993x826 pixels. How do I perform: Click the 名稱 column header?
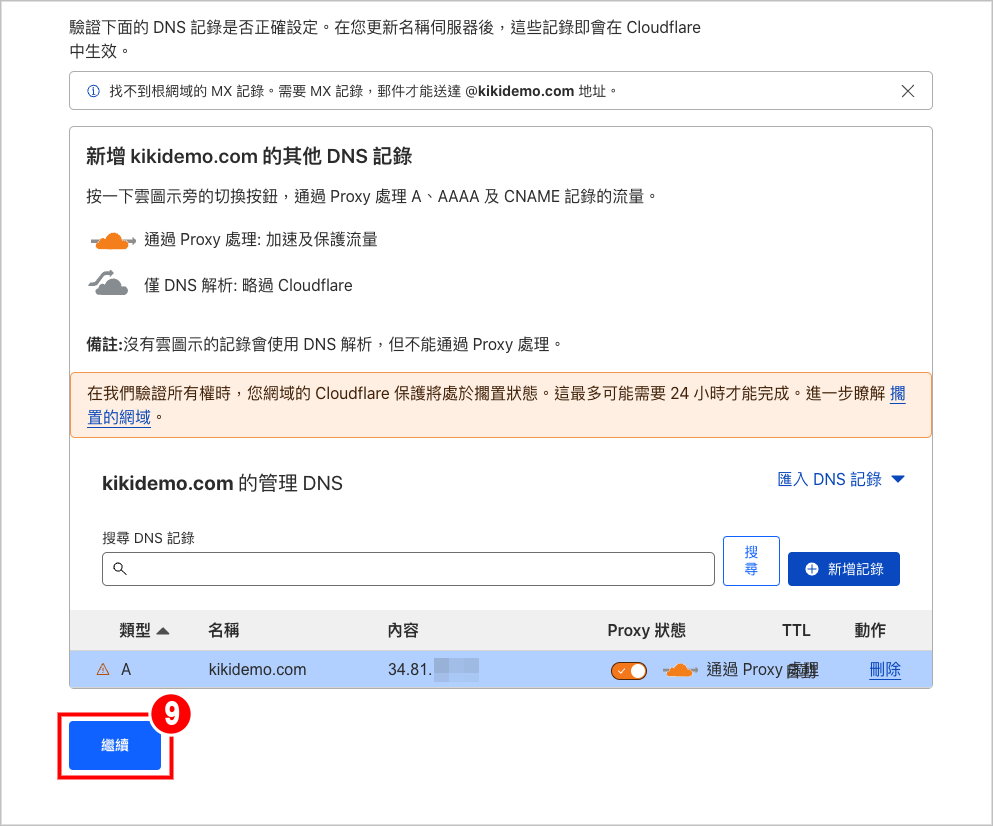(x=224, y=630)
